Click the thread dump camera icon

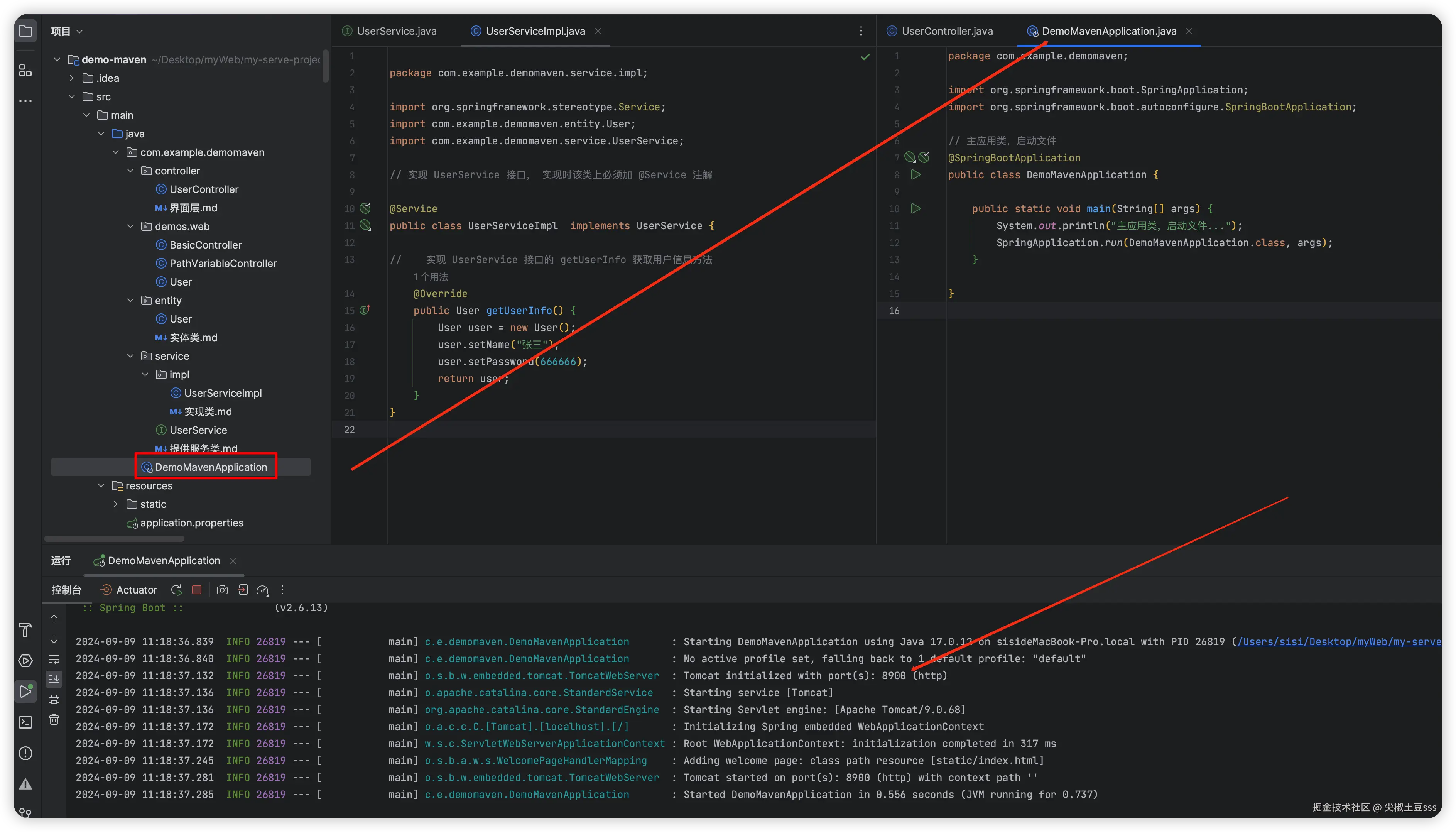click(222, 590)
